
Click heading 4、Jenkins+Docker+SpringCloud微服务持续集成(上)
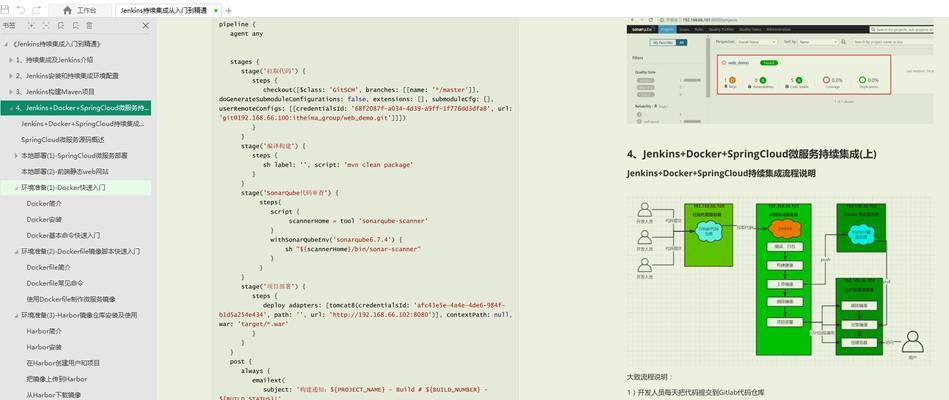tap(752, 154)
